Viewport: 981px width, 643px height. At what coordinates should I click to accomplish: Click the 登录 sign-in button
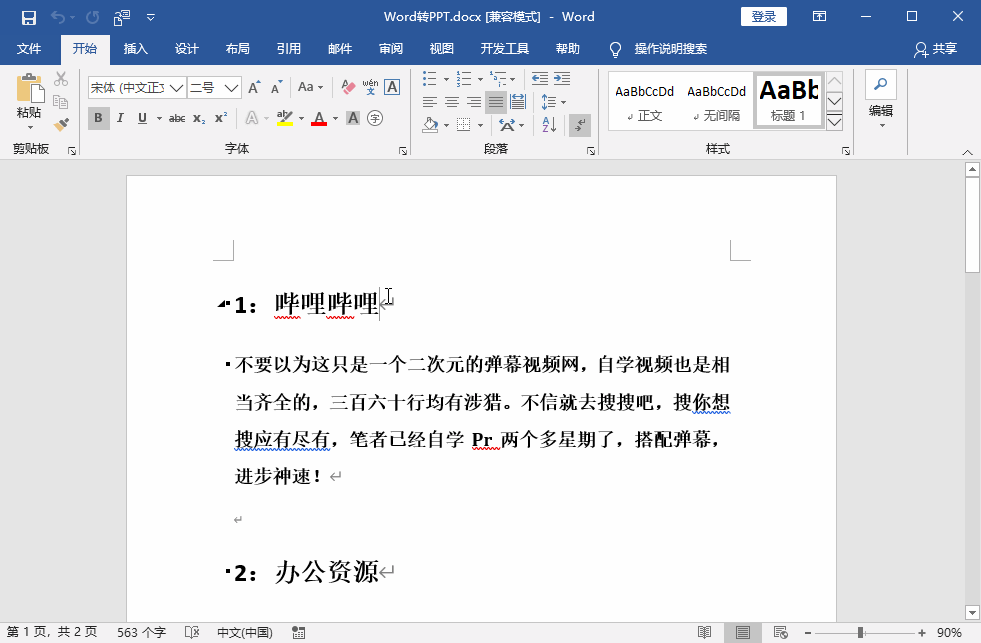763,16
